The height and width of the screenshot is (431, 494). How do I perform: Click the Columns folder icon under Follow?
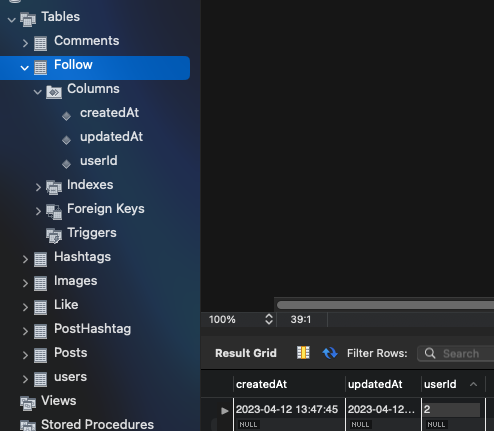coord(54,92)
